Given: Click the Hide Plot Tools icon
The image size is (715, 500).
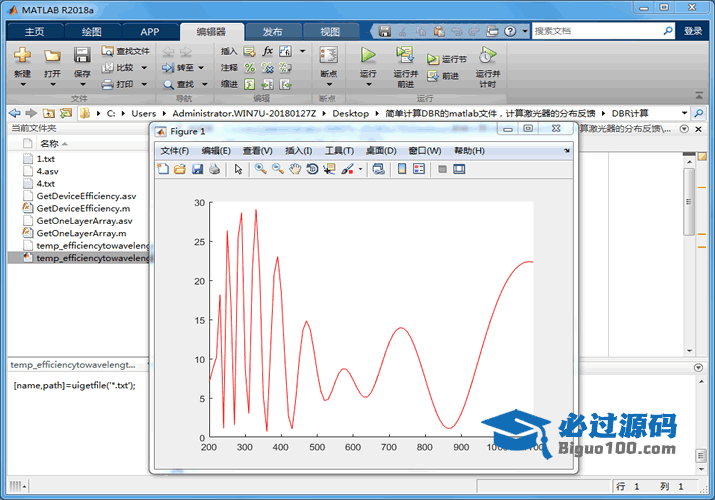Looking at the screenshot, I should pos(442,169).
